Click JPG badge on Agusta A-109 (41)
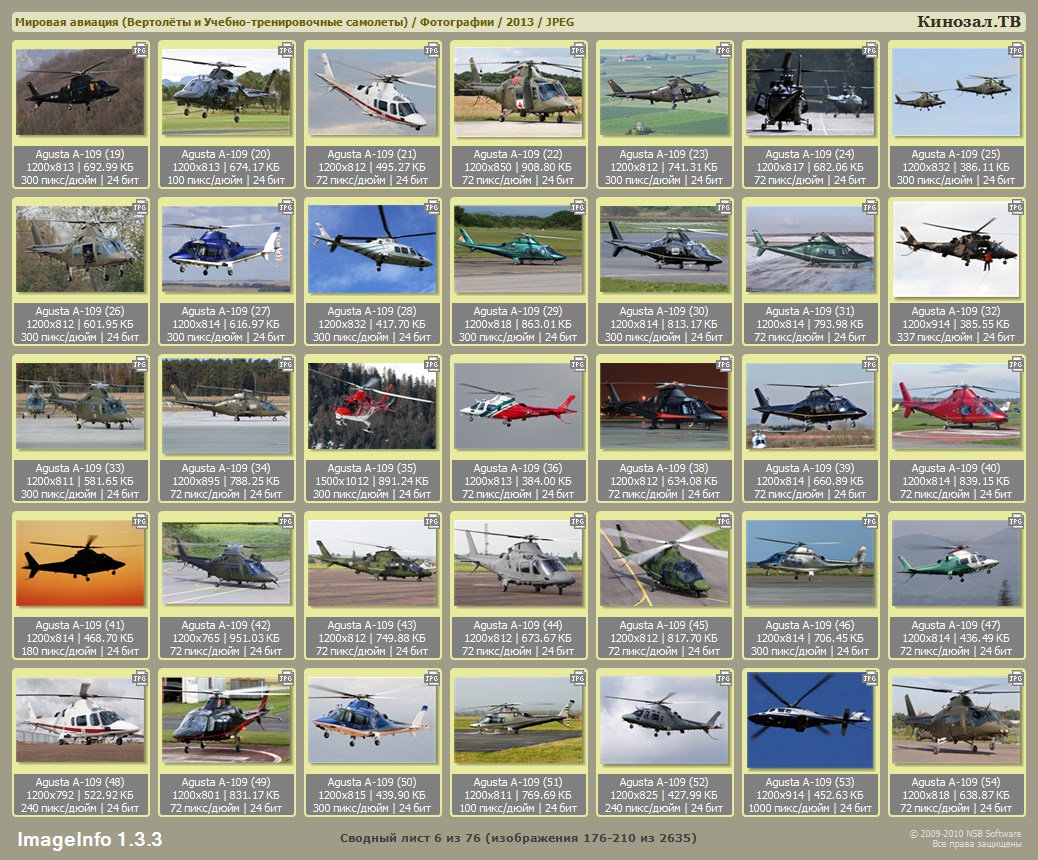Viewport: 1038px width, 860px height. pyautogui.click(x=140, y=520)
